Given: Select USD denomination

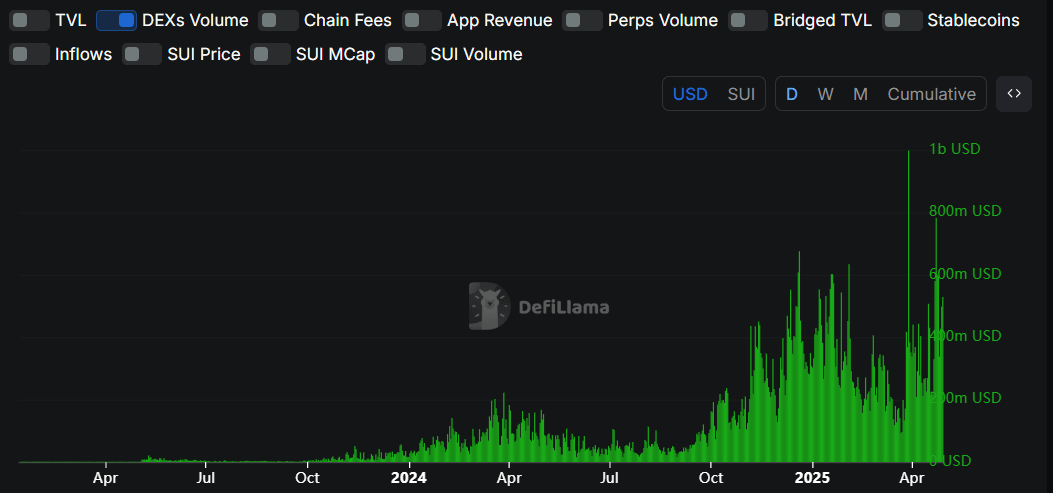Looking at the screenshot, I should coord(690,94).
